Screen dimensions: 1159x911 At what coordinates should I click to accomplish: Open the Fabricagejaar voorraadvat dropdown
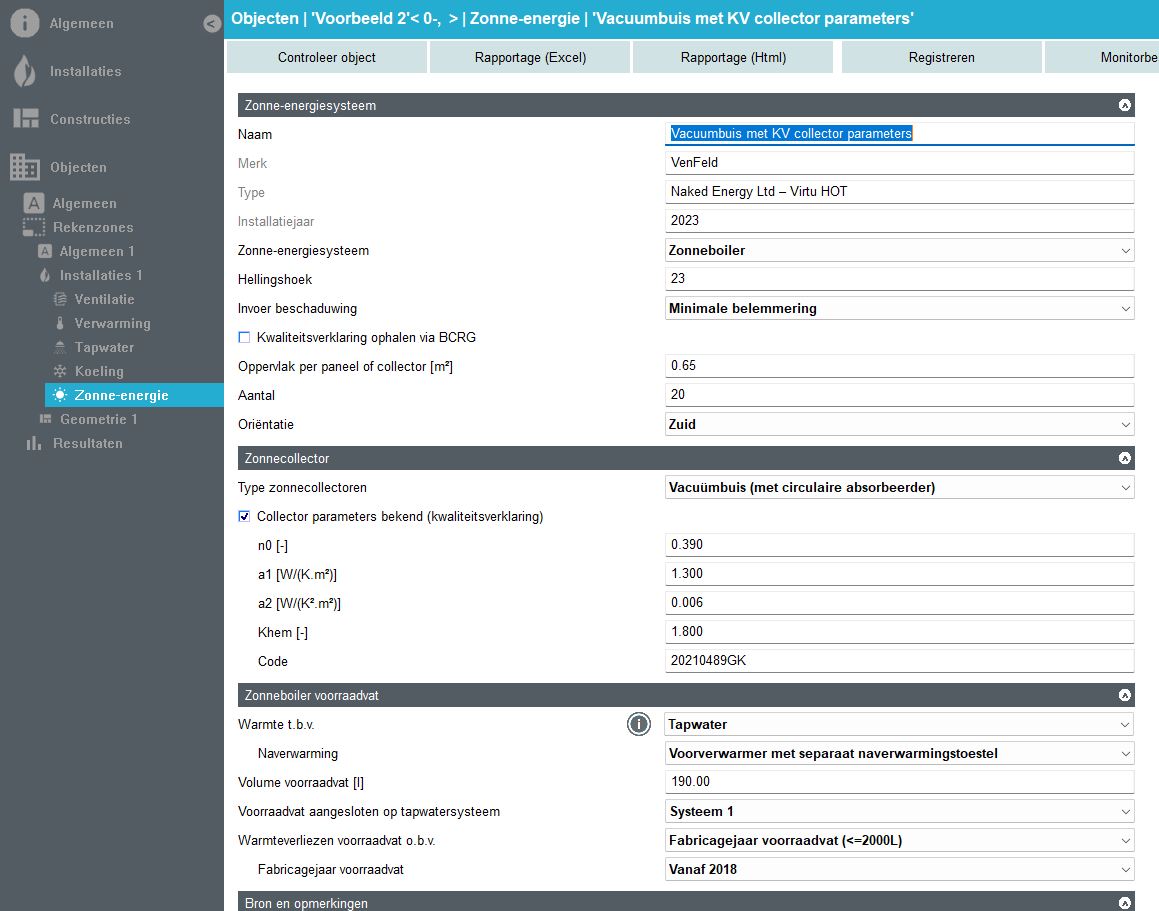click(x=899, y=869)
